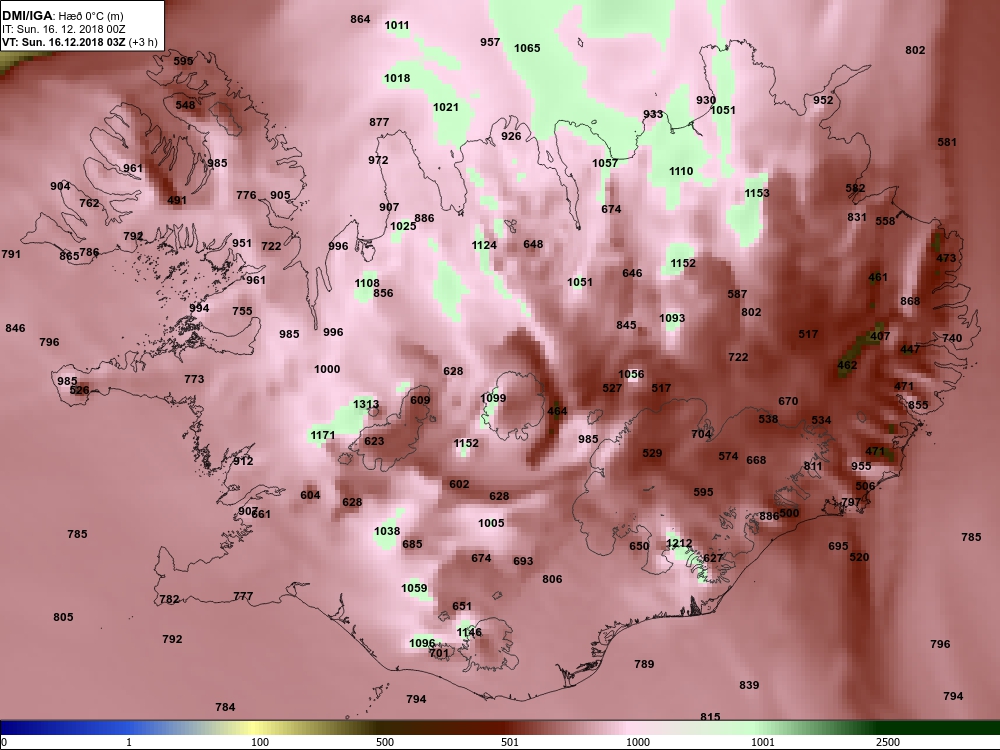Select the 464 value beside central glacier
This screenshot has height=750, width=1000.
point(557,411)
